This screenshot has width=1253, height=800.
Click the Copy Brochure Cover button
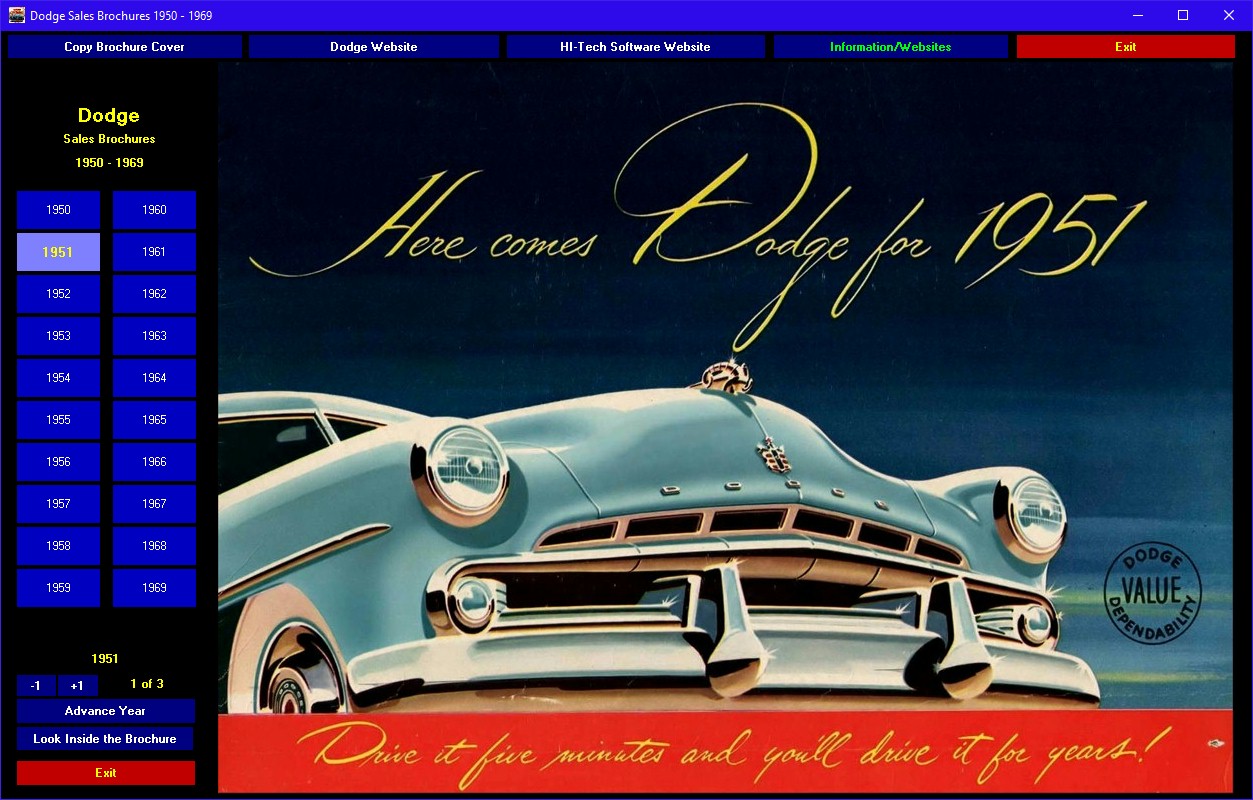coord(125,47)
